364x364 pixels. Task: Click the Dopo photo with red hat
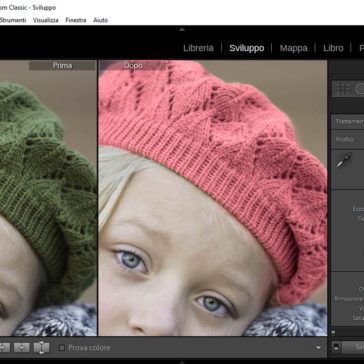coord(213,198)
